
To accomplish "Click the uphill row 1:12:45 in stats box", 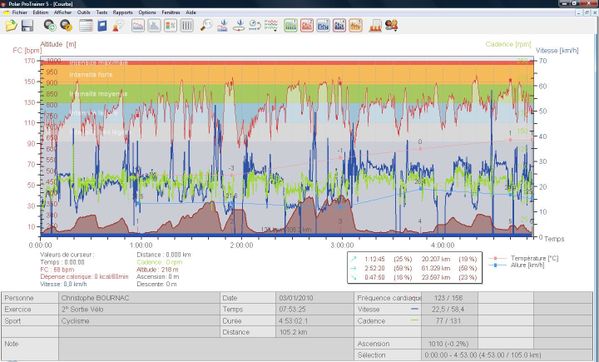I will (x=414, y=259).
